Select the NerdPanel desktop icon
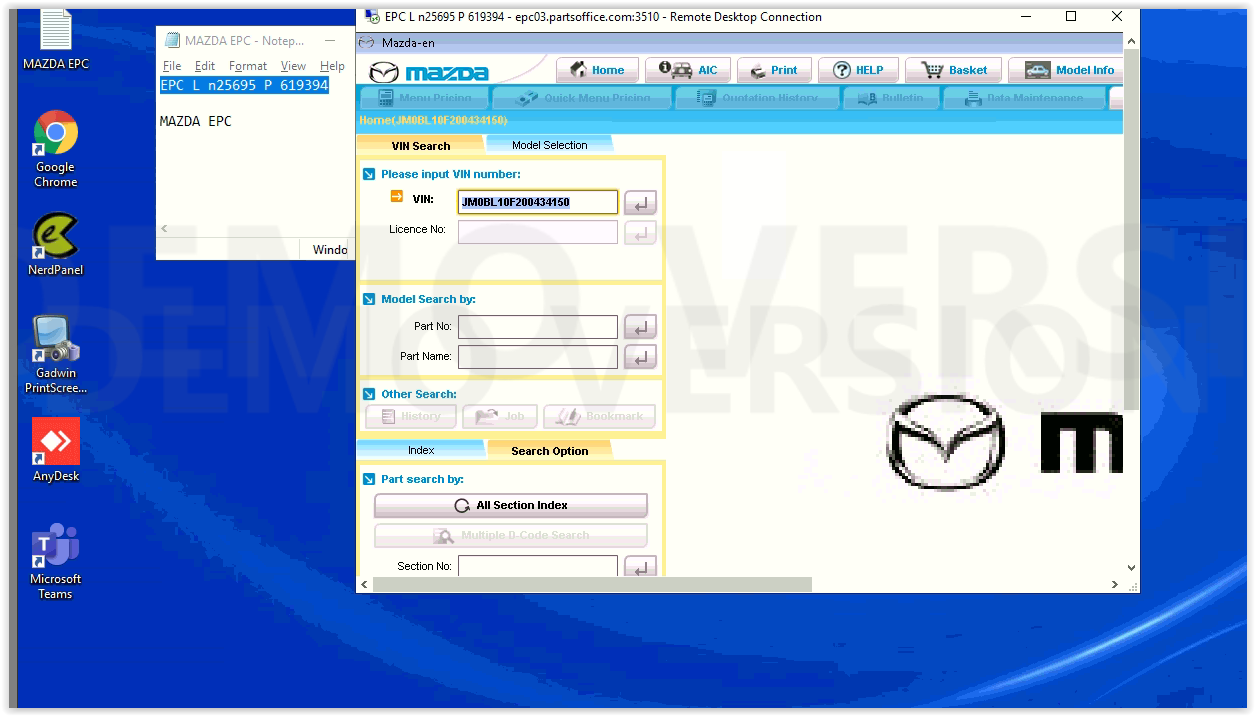The height and width of the screenshot is (716, 1255). coord(56,245)
